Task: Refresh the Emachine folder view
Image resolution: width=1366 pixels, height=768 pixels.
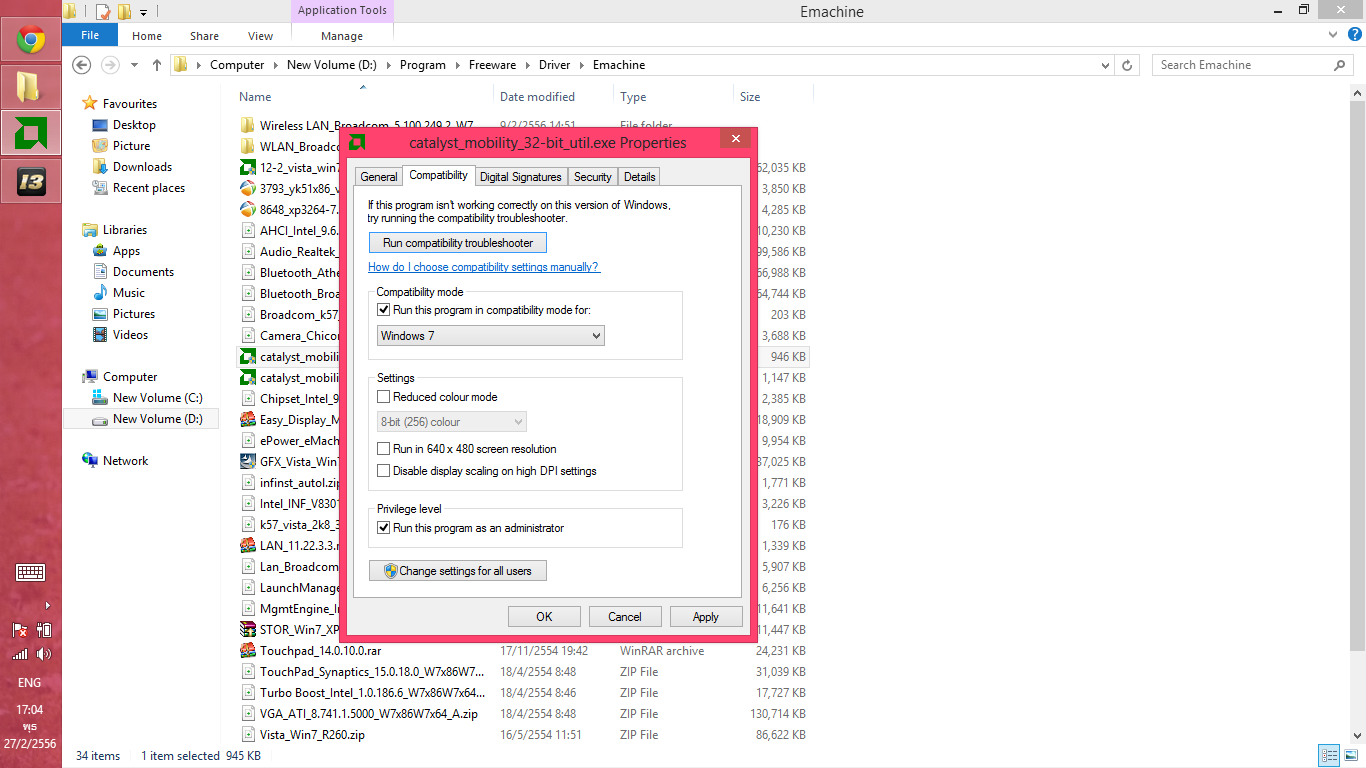Action: pyautogui.click(x=1128, y=65)
